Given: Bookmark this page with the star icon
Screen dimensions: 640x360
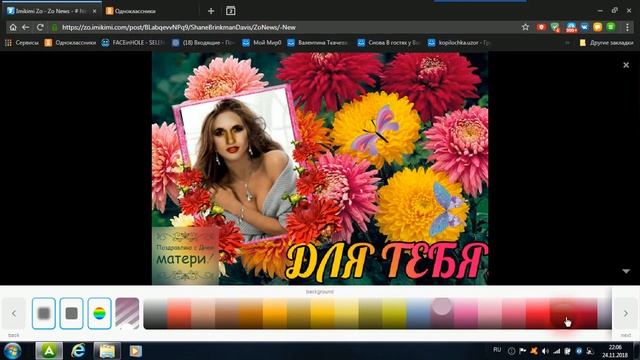Looking at the screenshot, I should (x=525, y=27).
